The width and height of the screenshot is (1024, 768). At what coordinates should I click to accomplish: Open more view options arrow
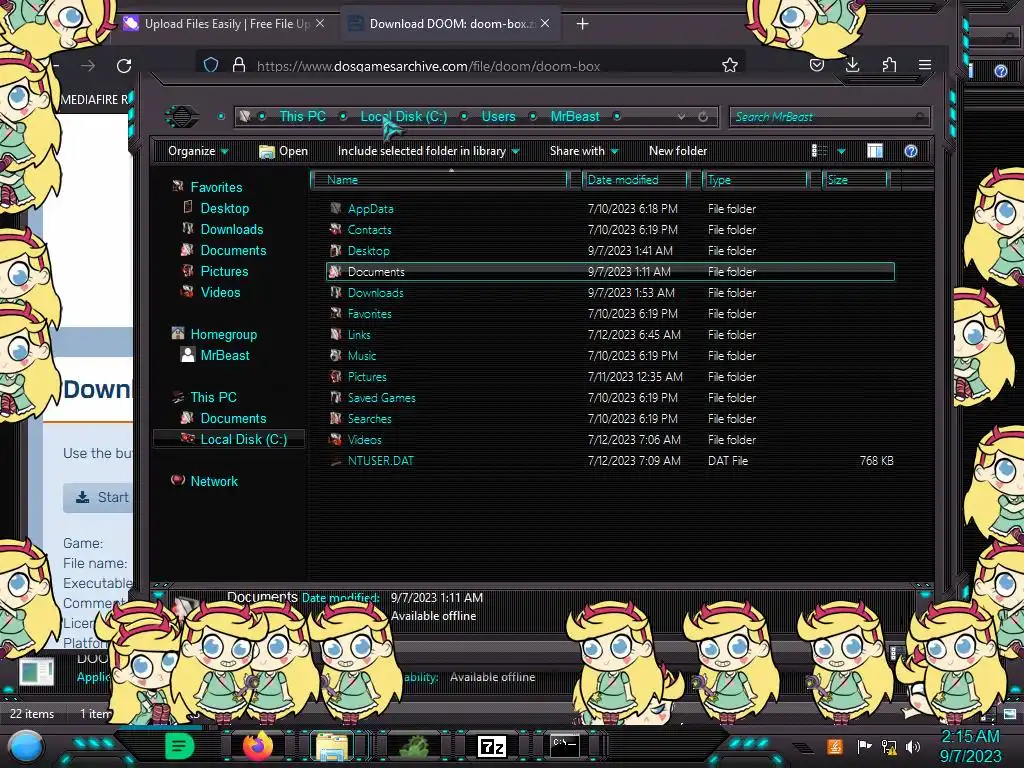tap(841, 151)
